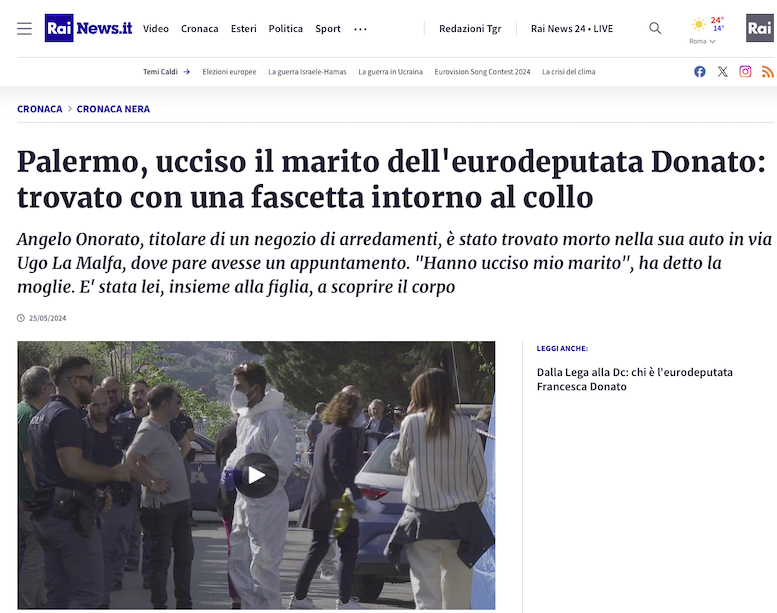This screenshot has height=613, width=777.
Task: Go to the Cronaca menu item
Action: point(200,29)
